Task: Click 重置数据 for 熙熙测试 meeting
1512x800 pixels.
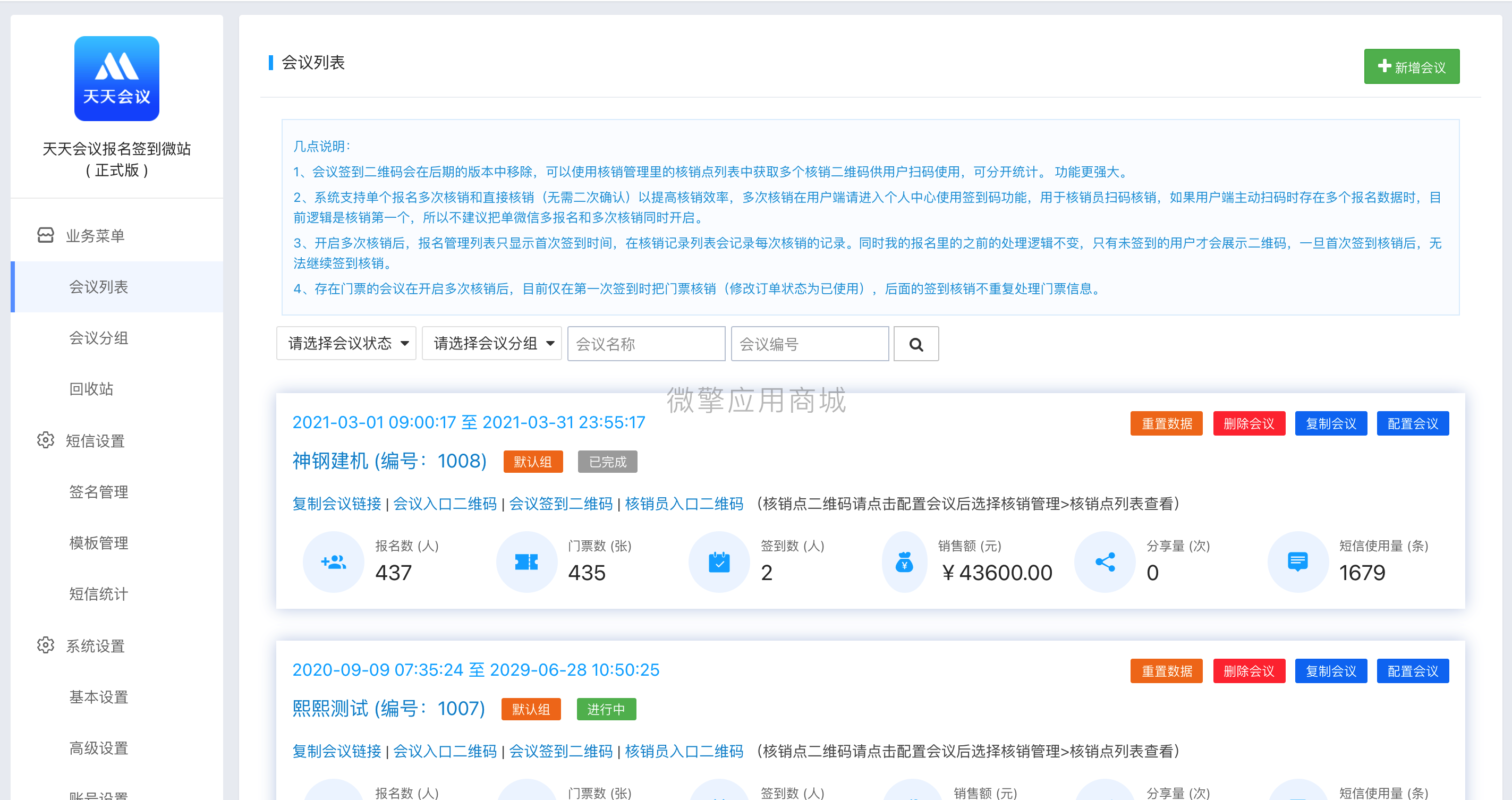Action: point(1166,671)
